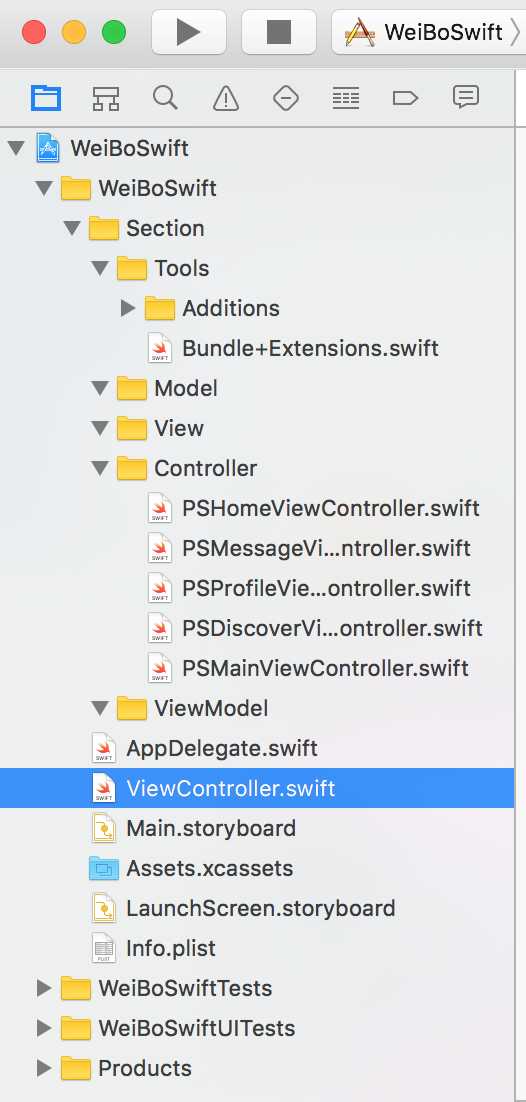
Task: Open the Test navigator diamond icon
Action: [286, 98]
